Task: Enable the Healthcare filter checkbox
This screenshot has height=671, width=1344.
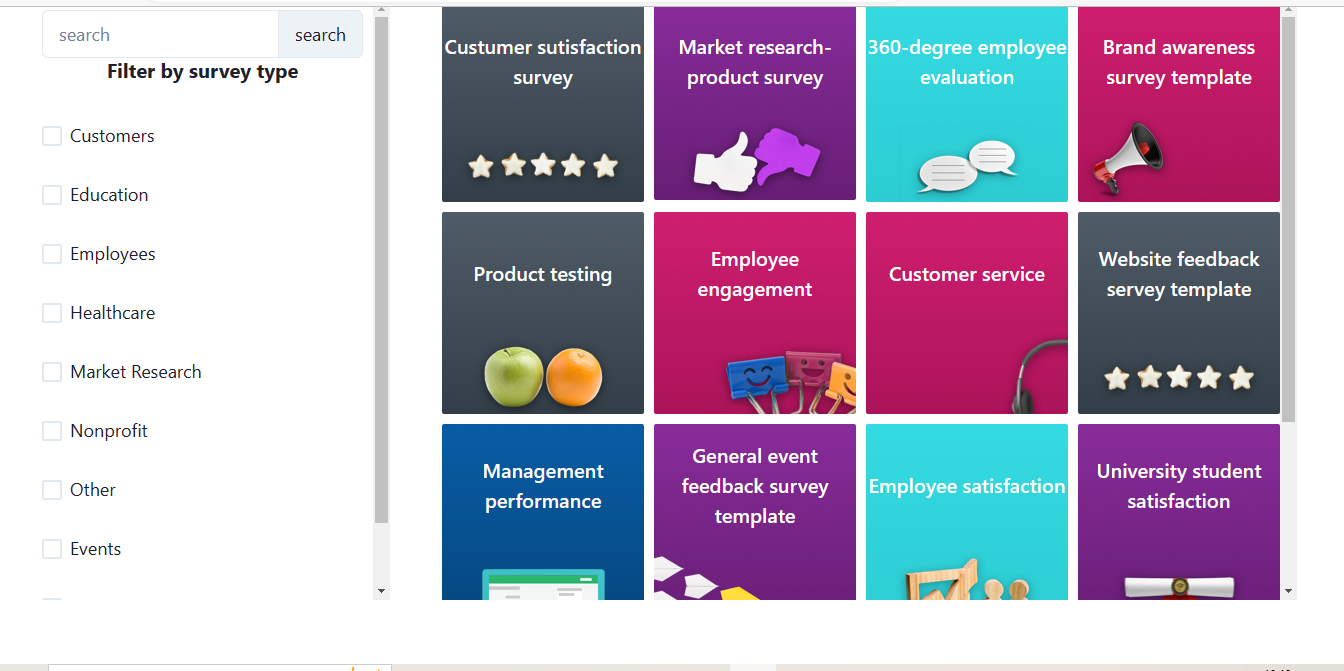Action: [x=52, y=313]
